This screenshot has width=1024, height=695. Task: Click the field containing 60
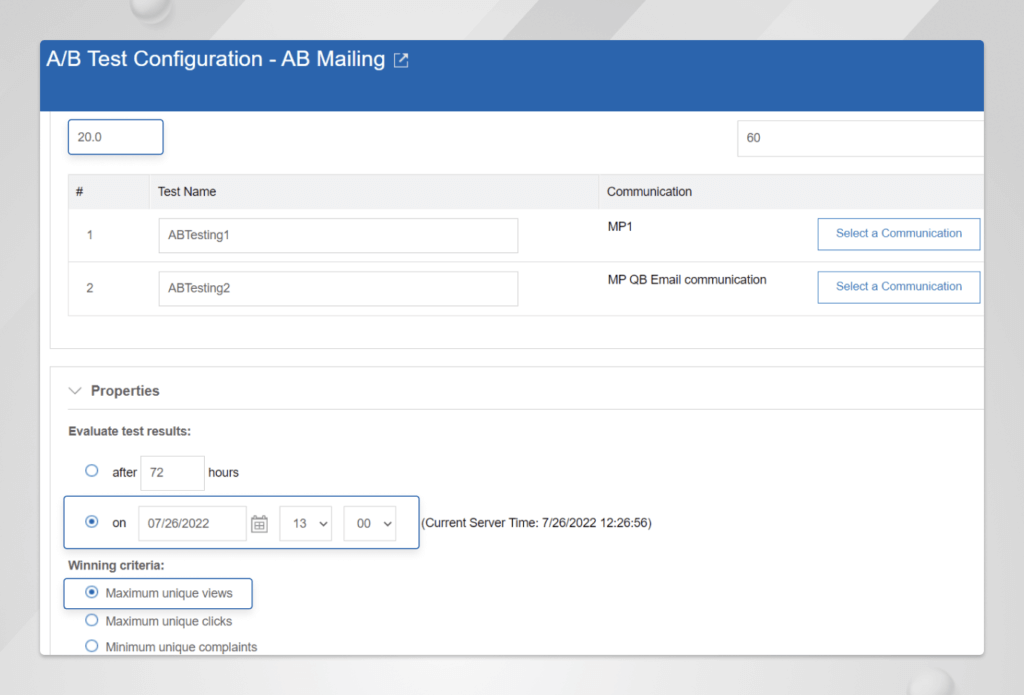pyautogui.click(x=860, y=138)
